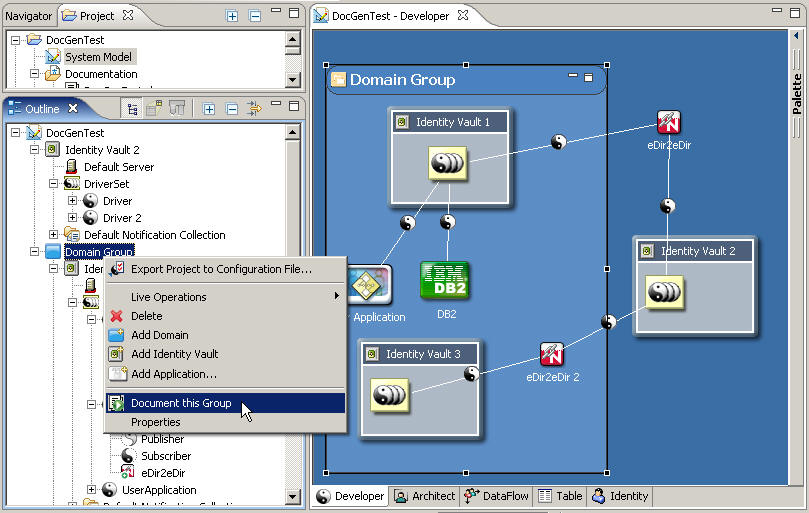Expand Driver node in Outline

click(x=73, y=201)
